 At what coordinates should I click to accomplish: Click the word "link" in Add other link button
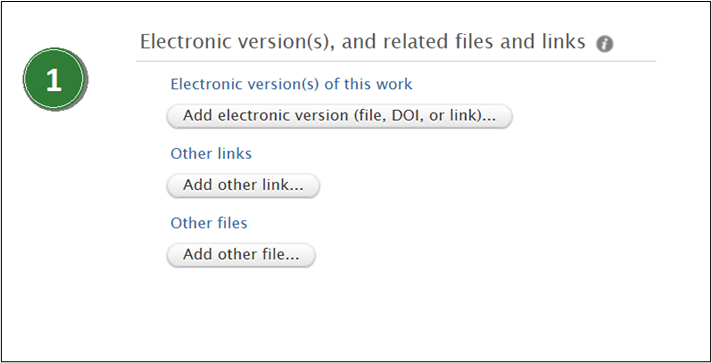275,185
